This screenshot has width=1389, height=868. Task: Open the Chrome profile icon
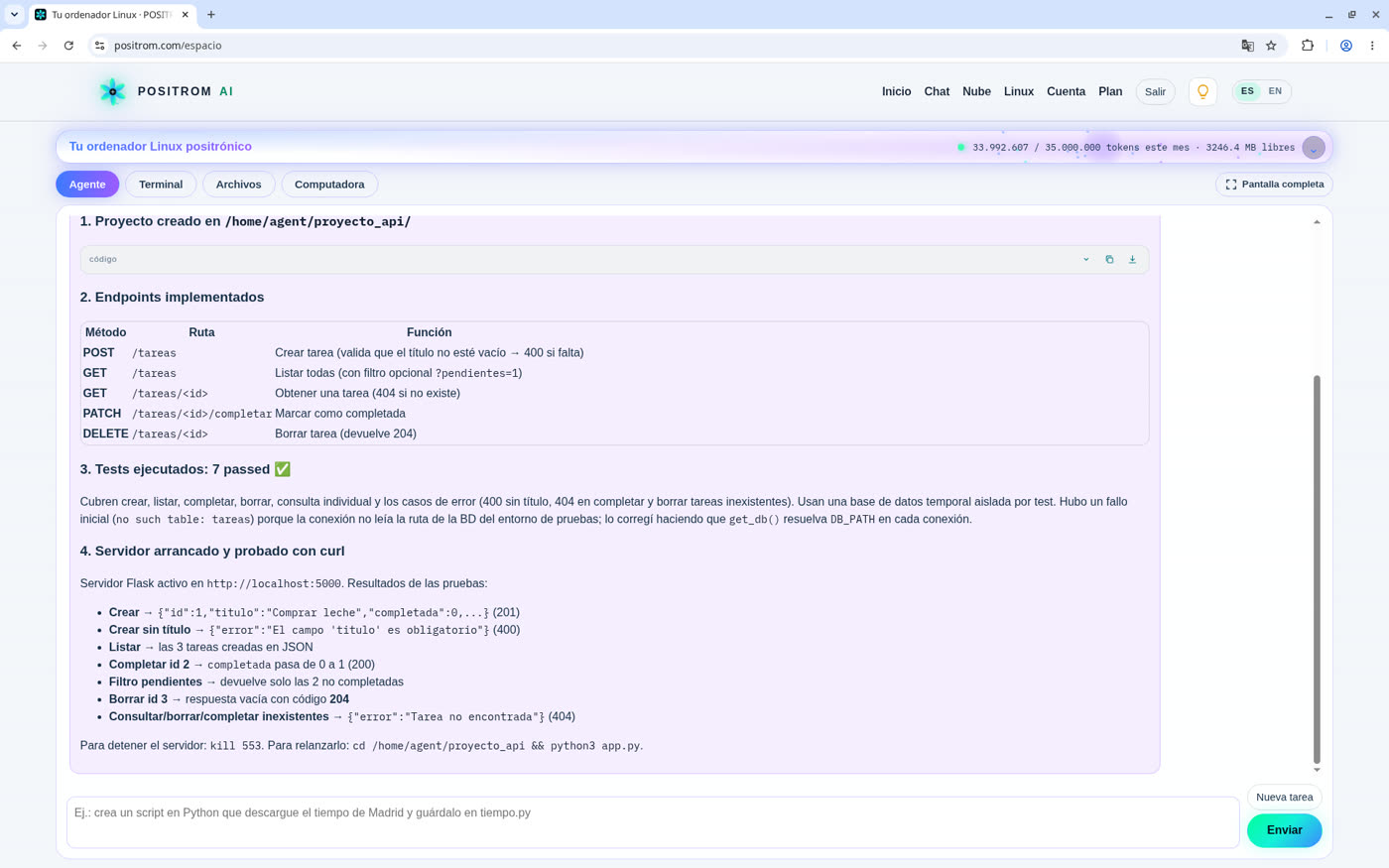coord(1346,46)
